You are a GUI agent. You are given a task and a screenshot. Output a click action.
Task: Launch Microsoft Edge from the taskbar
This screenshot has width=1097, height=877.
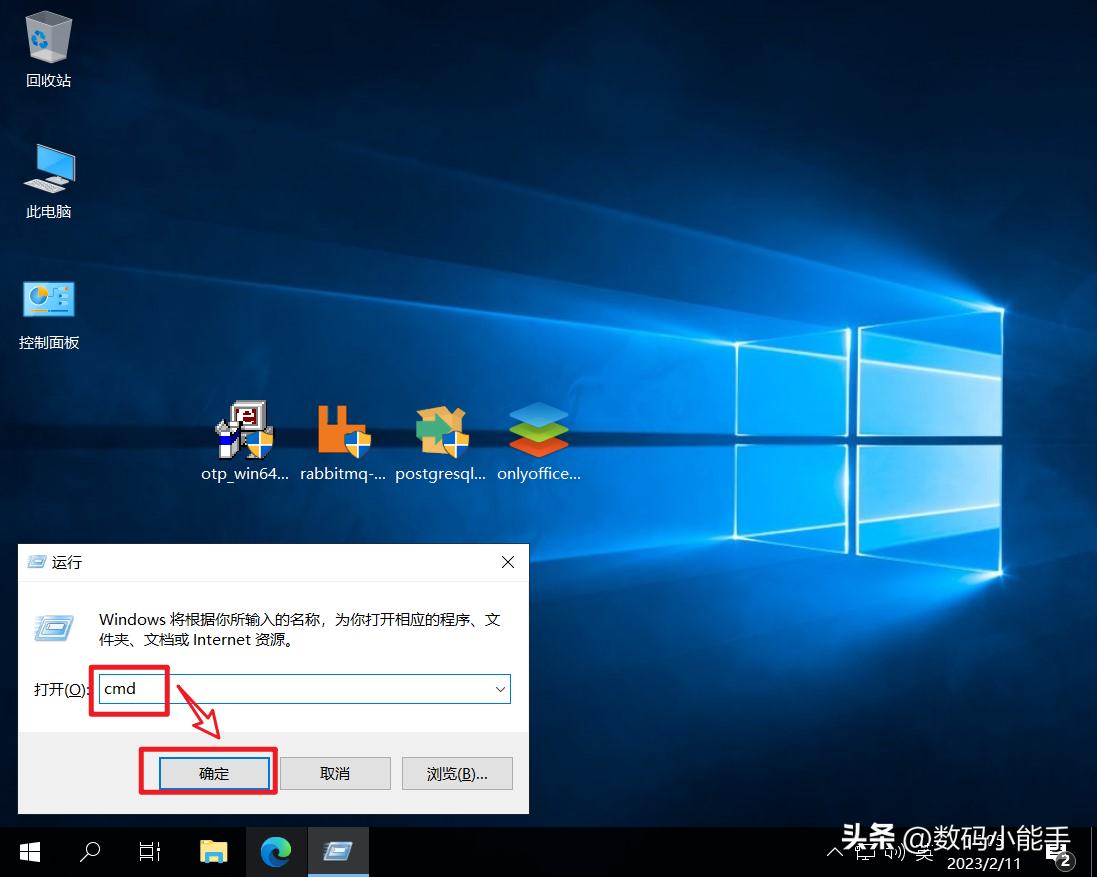(276, 851)
